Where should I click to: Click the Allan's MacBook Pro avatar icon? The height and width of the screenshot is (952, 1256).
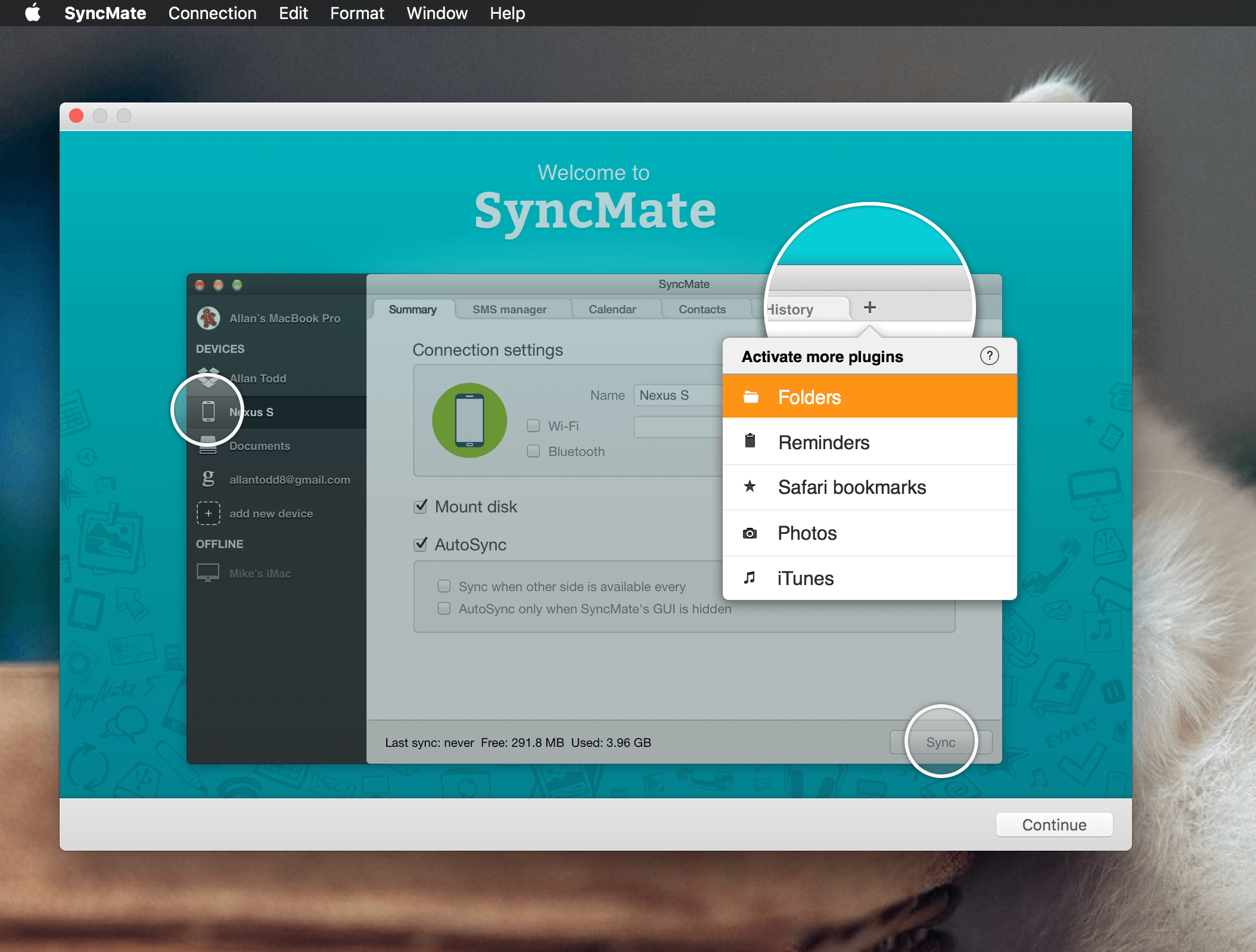(x=209, y=318)
